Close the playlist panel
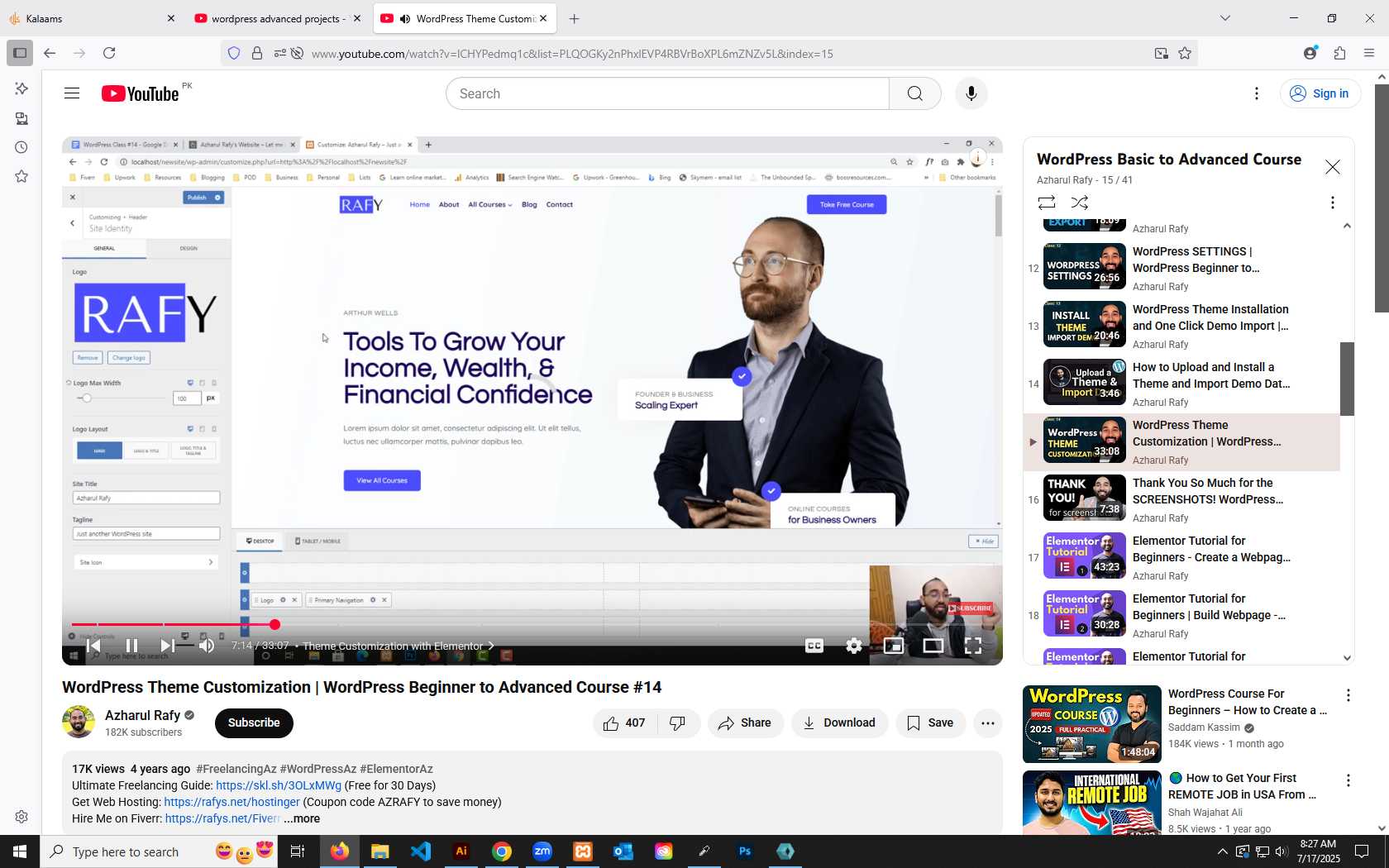This screenshot has height=868, width=1389. pos(1332,167)
